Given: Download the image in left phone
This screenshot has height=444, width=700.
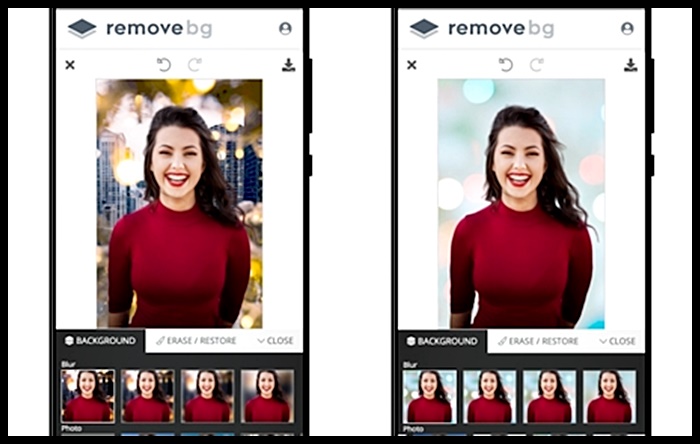Looking at the screenshot, I should 288,65.
